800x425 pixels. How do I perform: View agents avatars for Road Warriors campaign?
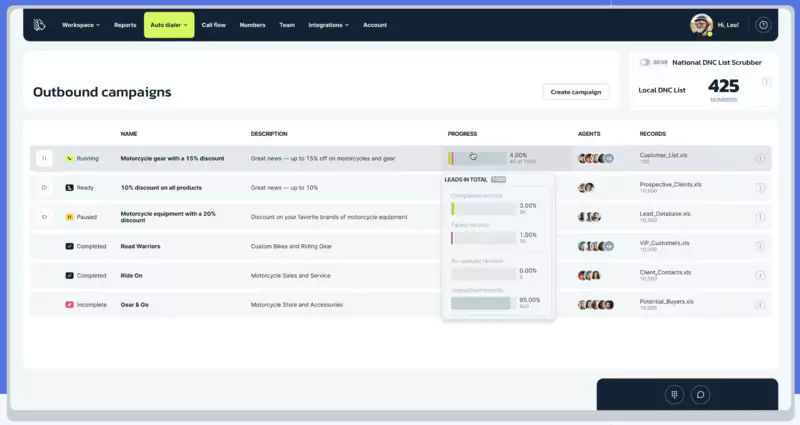tap(595, 246)
